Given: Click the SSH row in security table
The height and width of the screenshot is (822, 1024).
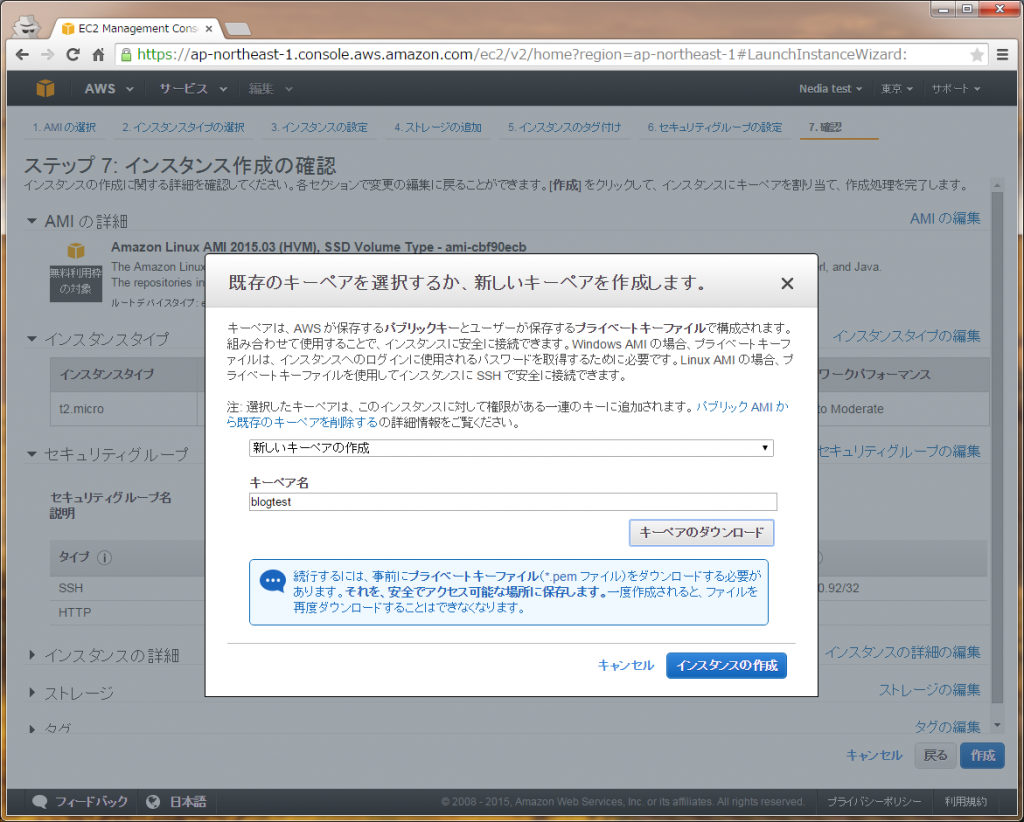Looking at the screenshot, I should pyautogui.click(x=127, y=588).
